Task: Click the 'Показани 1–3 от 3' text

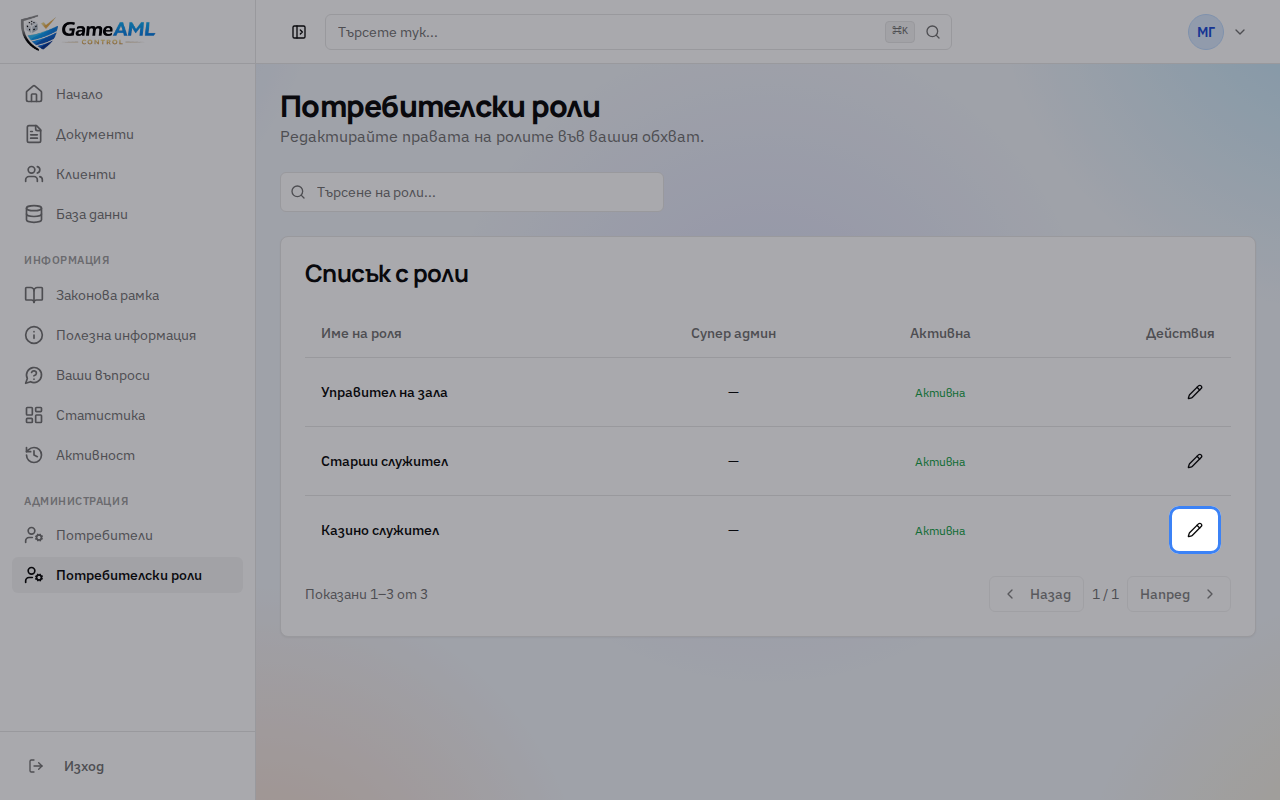Action: [366, 594]
